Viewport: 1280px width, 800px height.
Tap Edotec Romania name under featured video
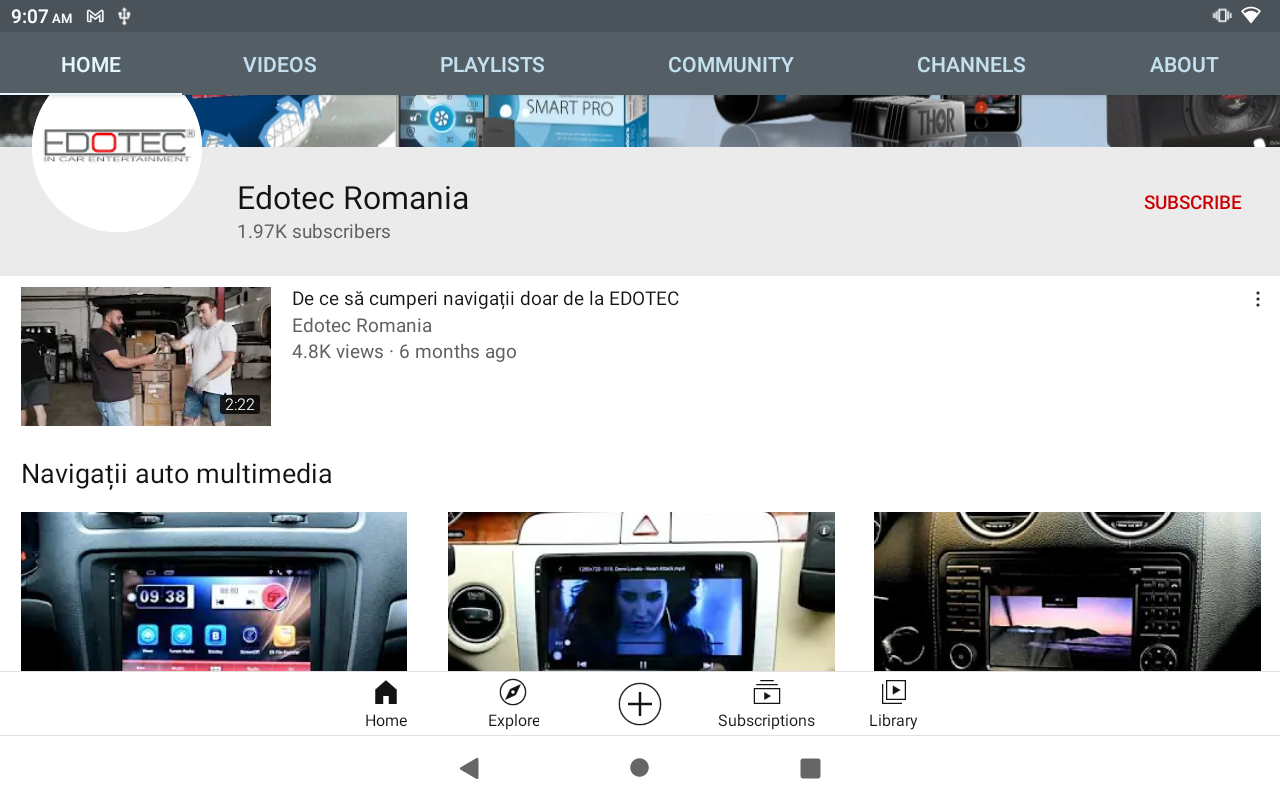click(362, 326)
